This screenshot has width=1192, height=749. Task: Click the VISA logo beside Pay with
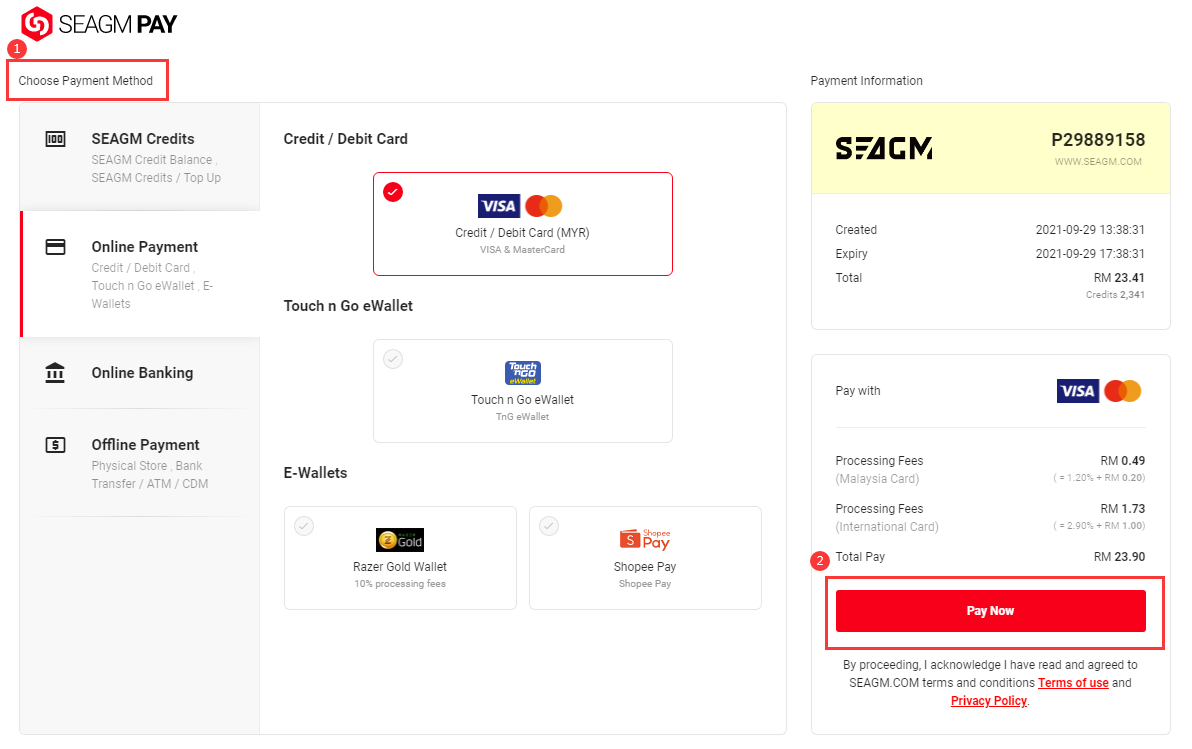point(1077,391)
